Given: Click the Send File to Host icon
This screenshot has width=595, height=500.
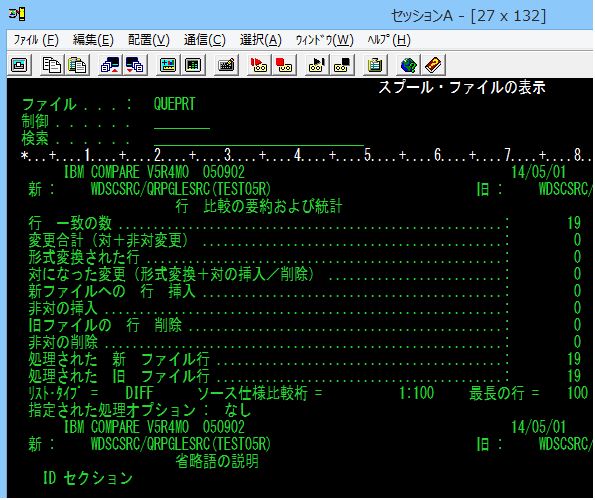Looking at the screenshot, I should pos(110,65).
